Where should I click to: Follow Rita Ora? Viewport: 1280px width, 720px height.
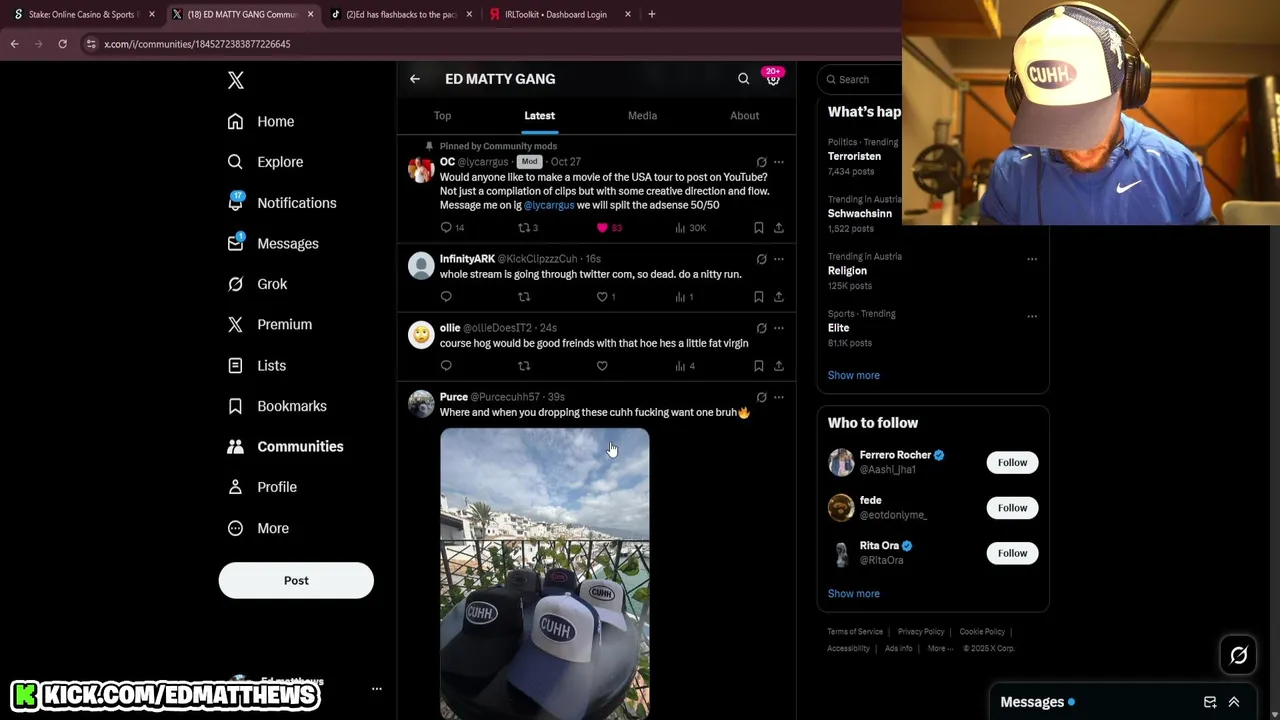pyautogui.click(x=1012, y=553)
